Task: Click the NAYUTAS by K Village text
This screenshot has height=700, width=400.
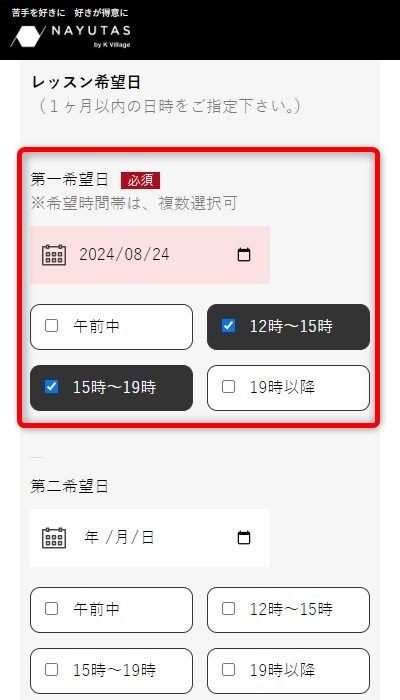Action: (x=91, y=36)
